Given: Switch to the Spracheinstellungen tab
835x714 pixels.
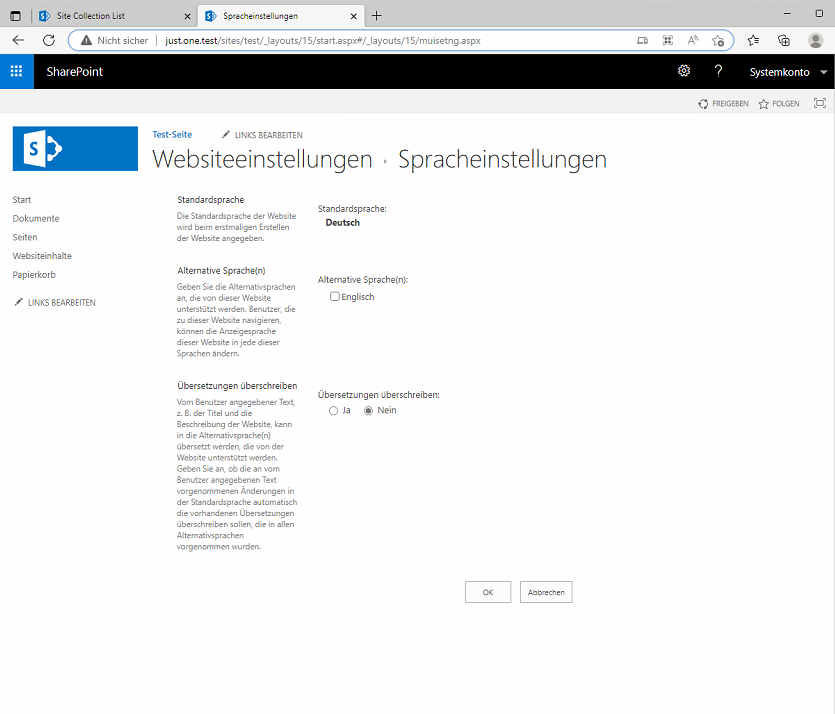Looking at the screenshot, I should click(270, 16).
